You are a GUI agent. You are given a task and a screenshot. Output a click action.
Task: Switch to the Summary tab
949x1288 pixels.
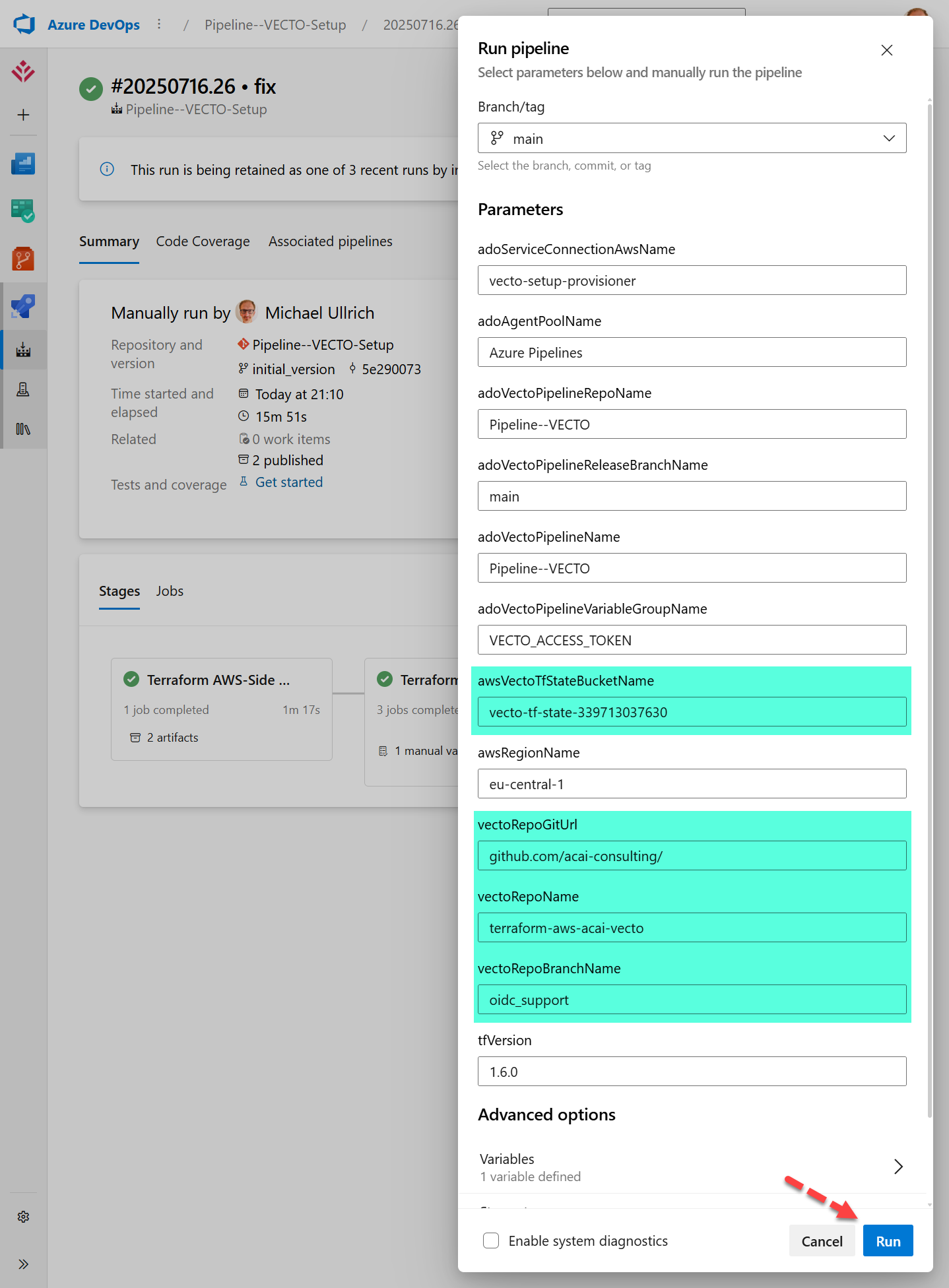coord(109,241)
